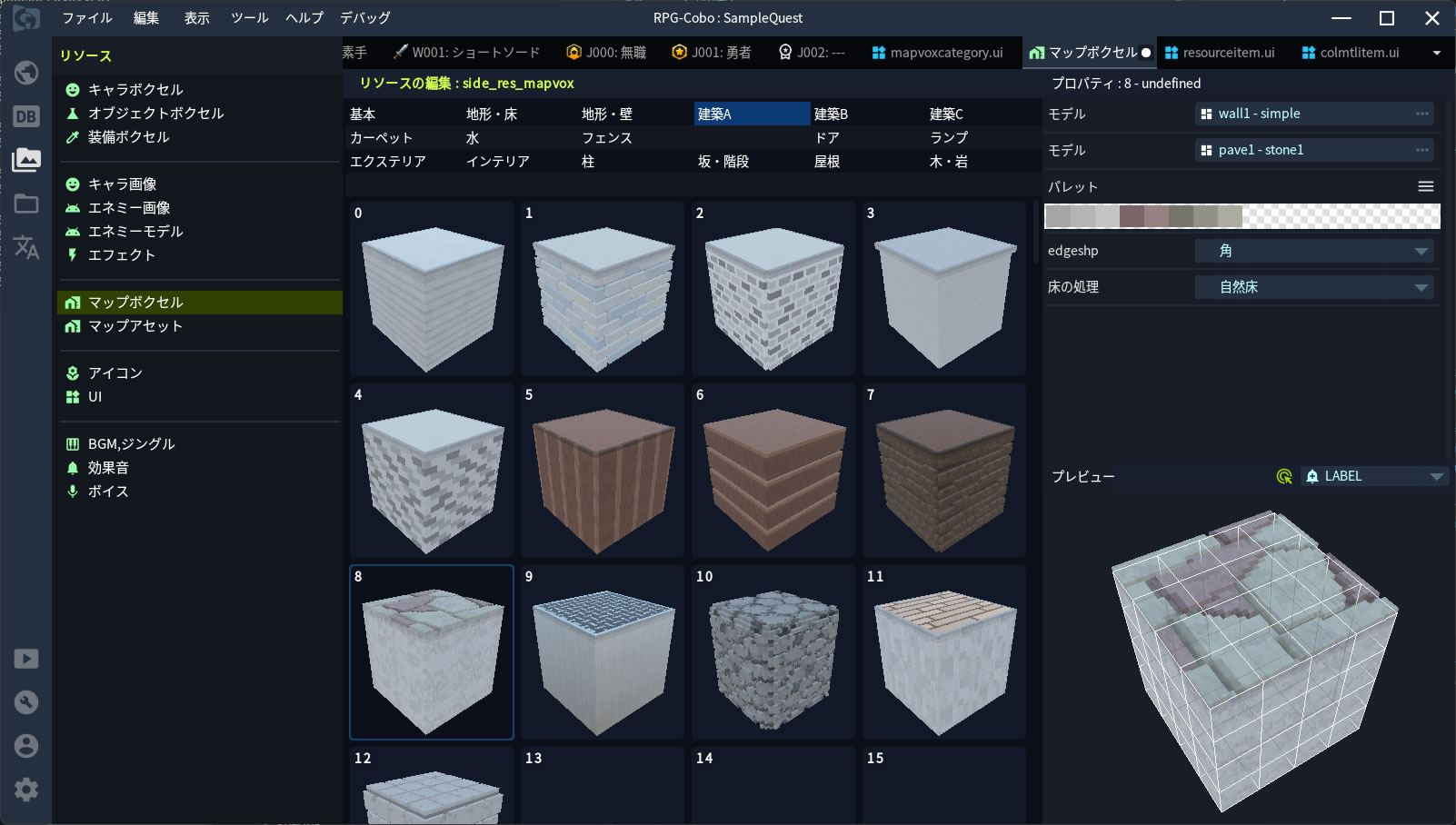Open the settings gear in sidebar
Screen dimensions: 1456x825
26,790
